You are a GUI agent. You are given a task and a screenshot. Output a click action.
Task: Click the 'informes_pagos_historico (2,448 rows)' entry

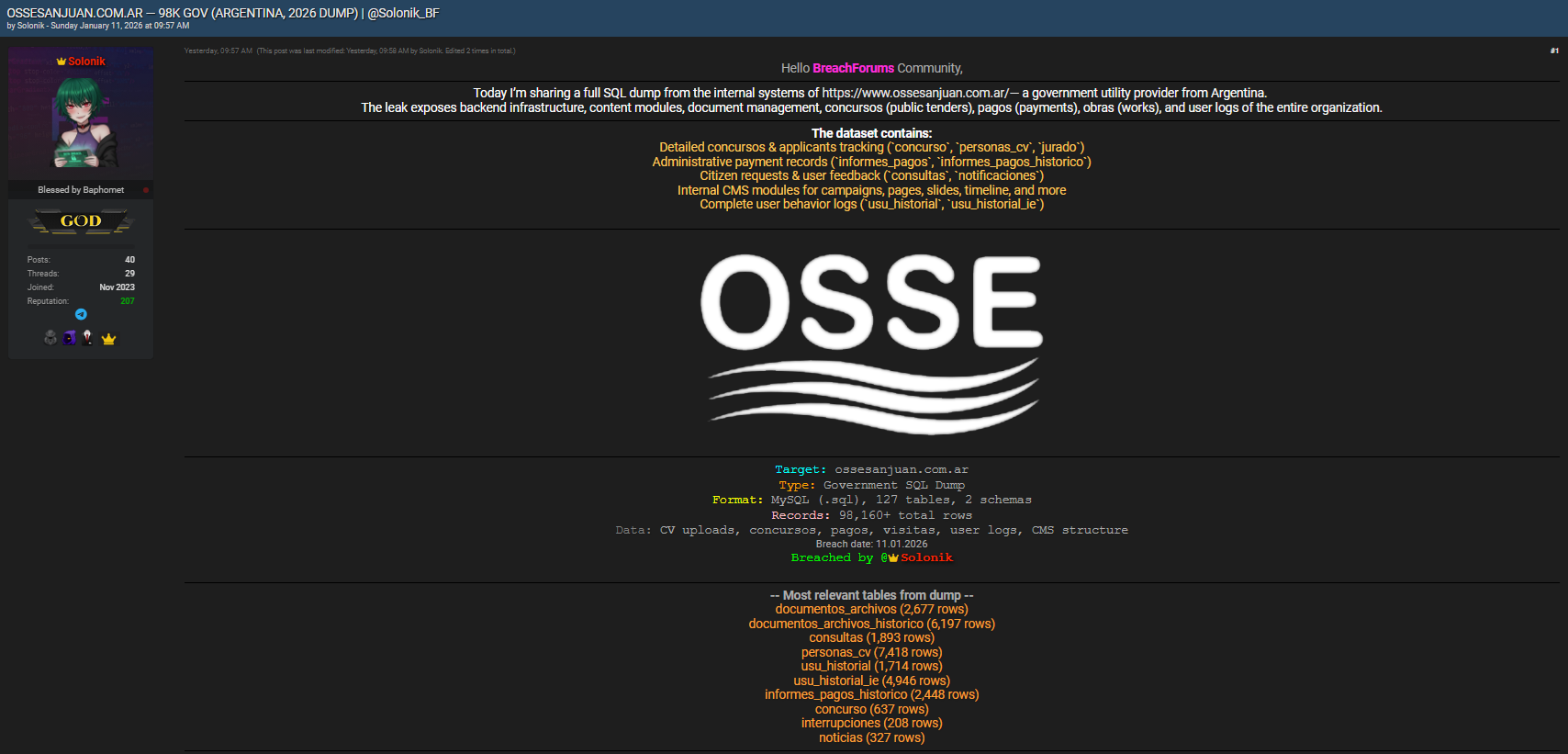point(871,694)
